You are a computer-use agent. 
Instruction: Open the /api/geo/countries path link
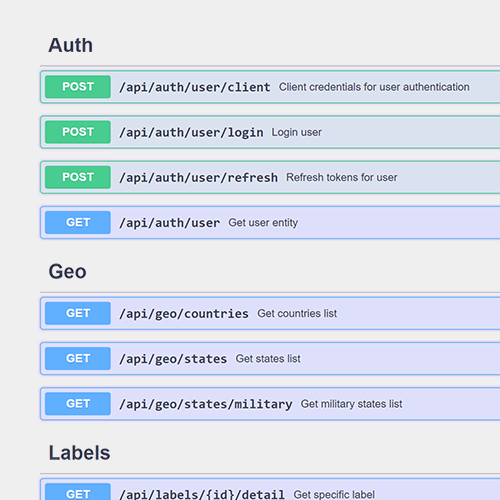[184, 314]
